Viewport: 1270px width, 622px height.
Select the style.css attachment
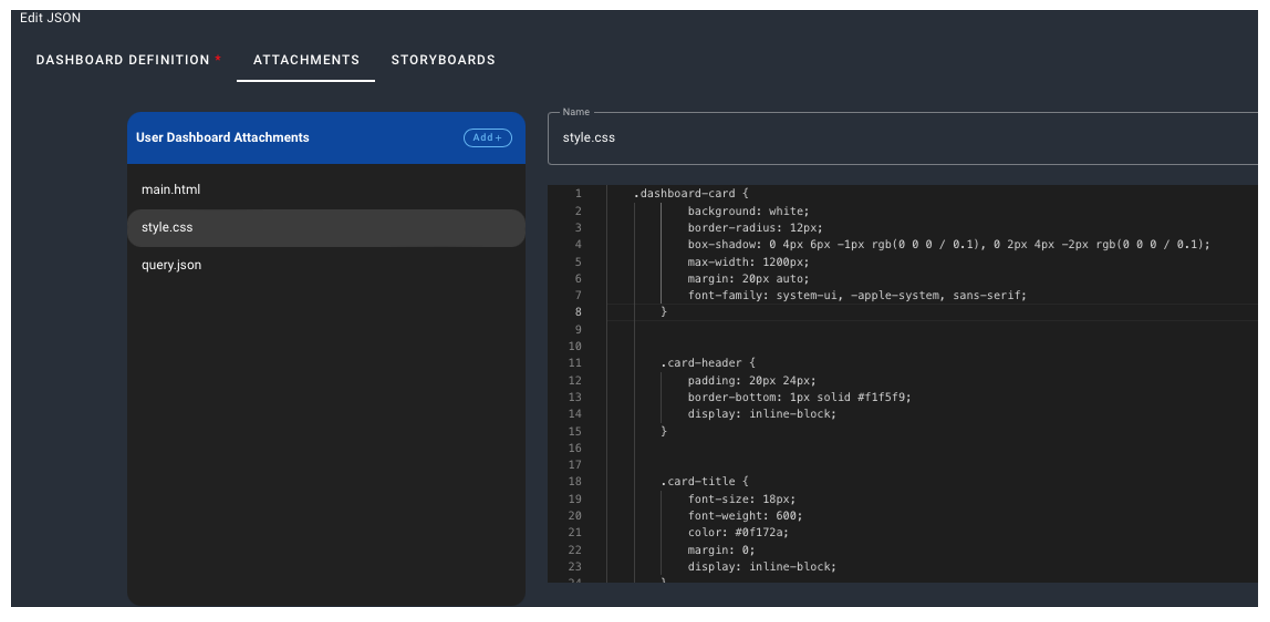[167, 228]
